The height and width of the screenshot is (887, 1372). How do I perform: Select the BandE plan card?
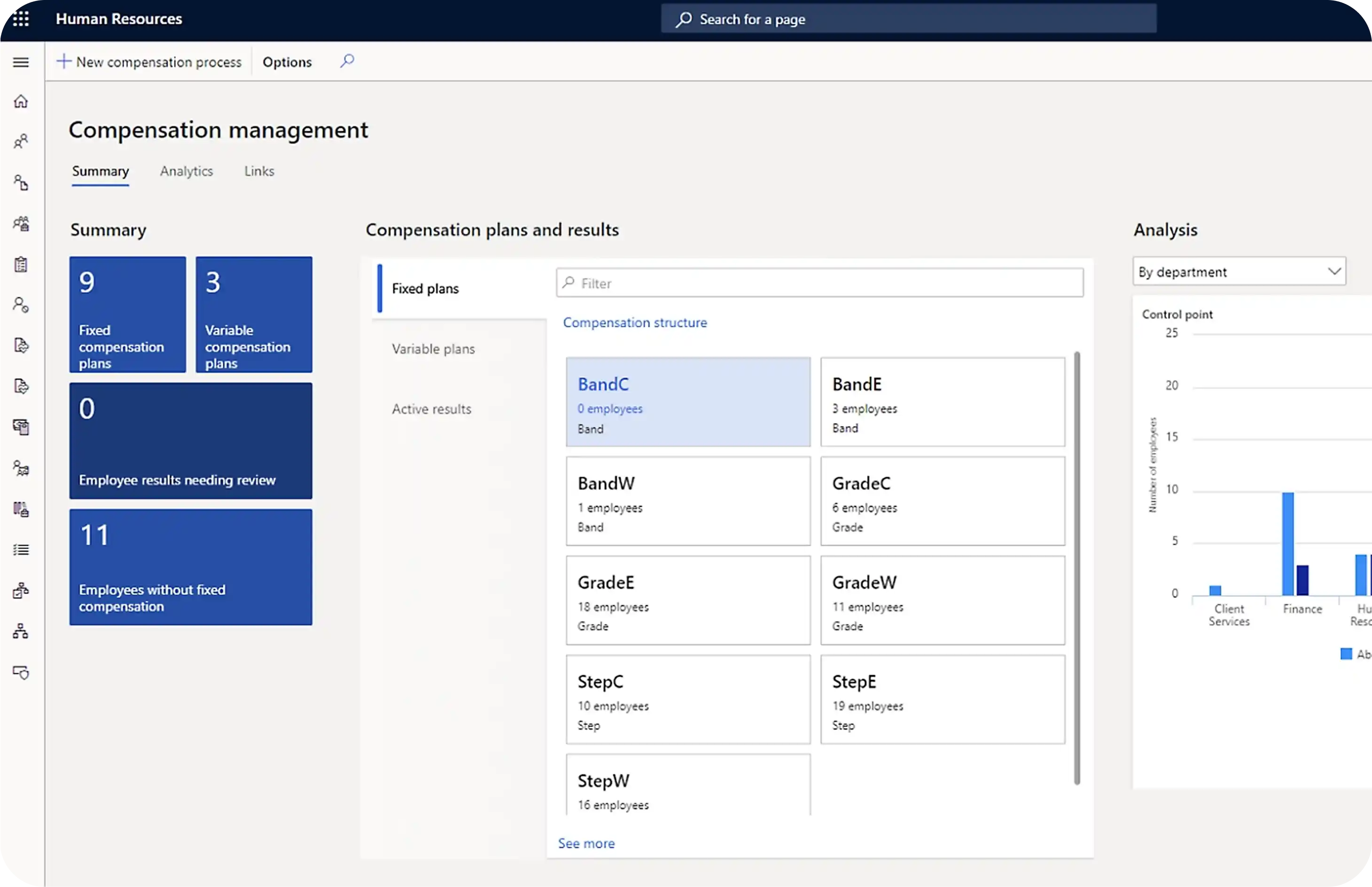[x=943, y=402]
